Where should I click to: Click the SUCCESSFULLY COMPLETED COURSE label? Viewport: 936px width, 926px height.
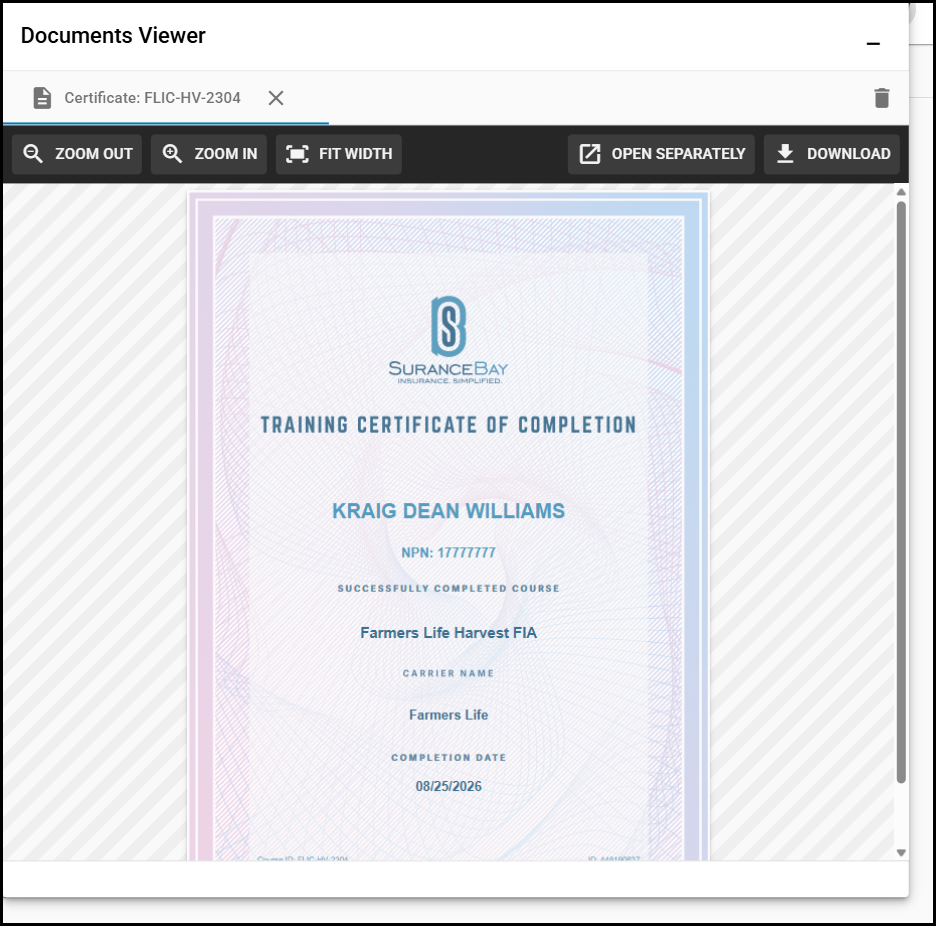coord(448,589)
